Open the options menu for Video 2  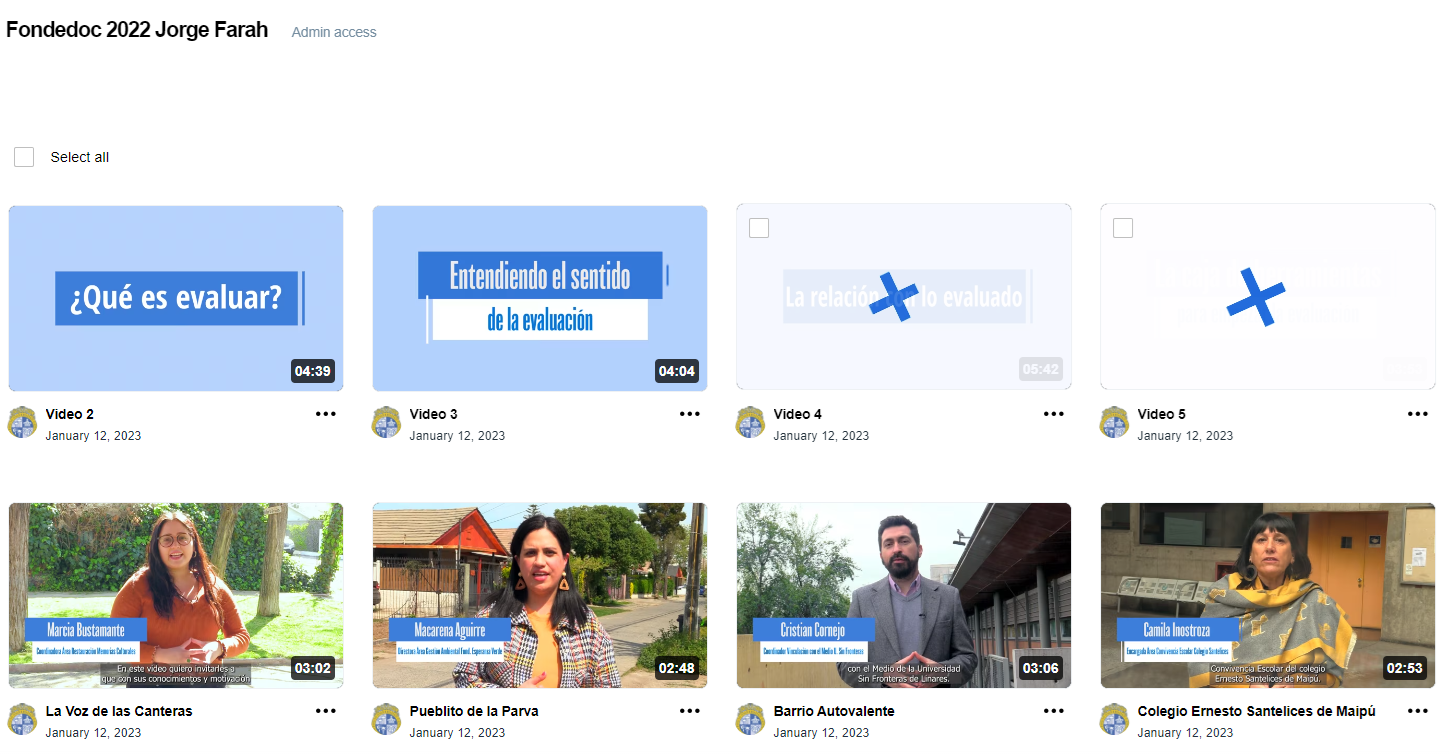[x=326, y=414]
